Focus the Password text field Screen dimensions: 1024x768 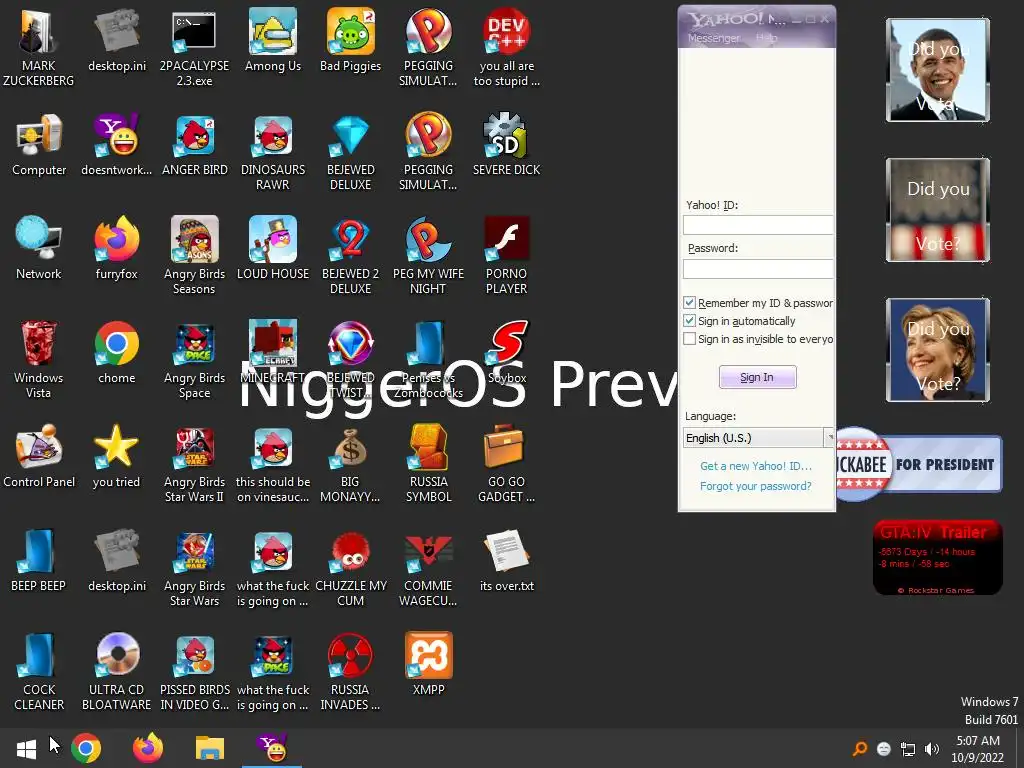(x=758, y=268)
